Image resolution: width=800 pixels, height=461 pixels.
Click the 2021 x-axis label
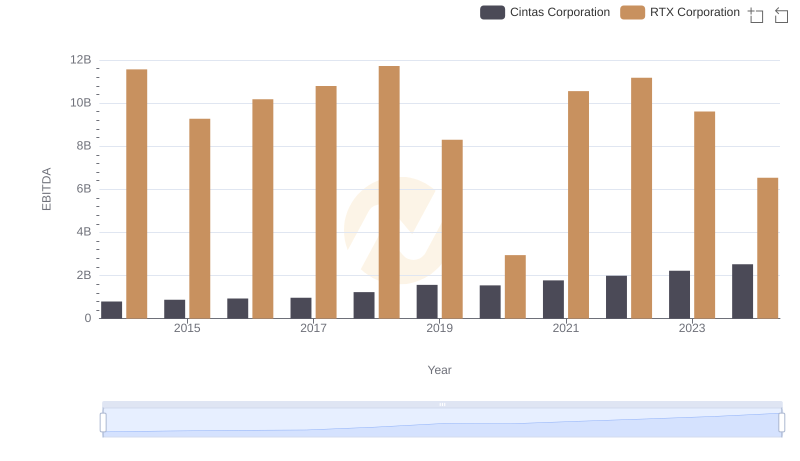pos(566,328)
